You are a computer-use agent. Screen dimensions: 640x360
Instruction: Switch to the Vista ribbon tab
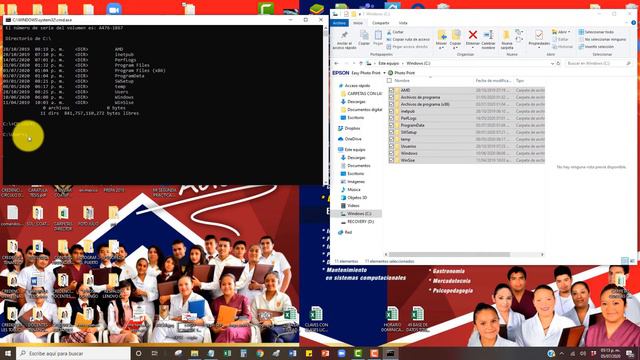(x=403, y=23)
